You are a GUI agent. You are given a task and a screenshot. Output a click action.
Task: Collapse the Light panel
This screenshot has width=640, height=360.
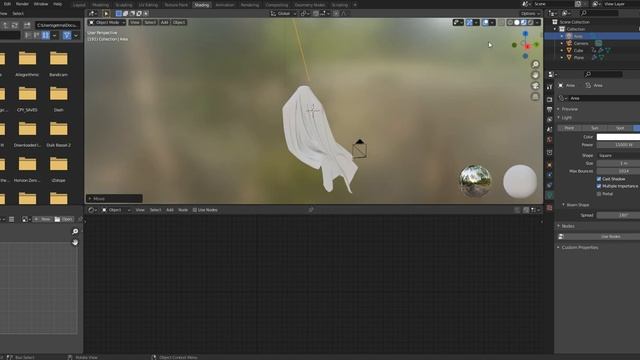point(566,118)
